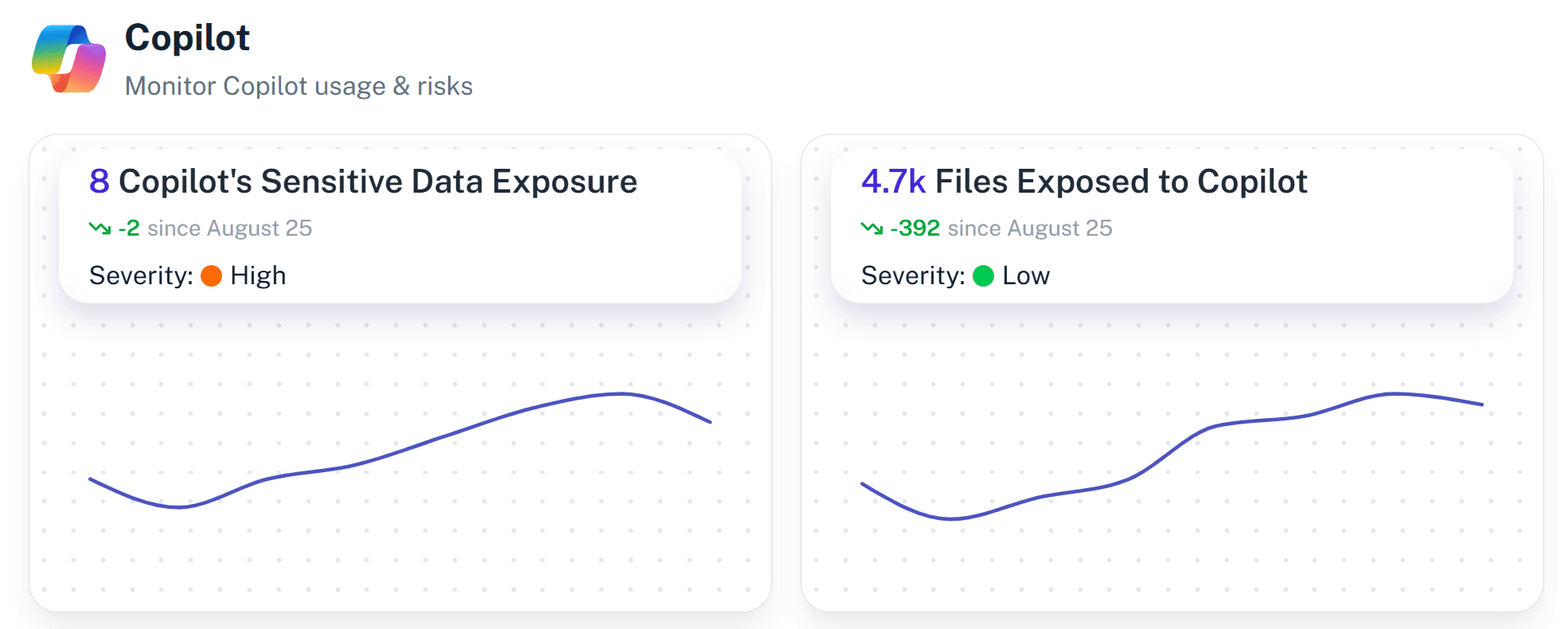Click the Copilot logo icon
This screenshot has height=629, width=1568.
pos(68,59)
